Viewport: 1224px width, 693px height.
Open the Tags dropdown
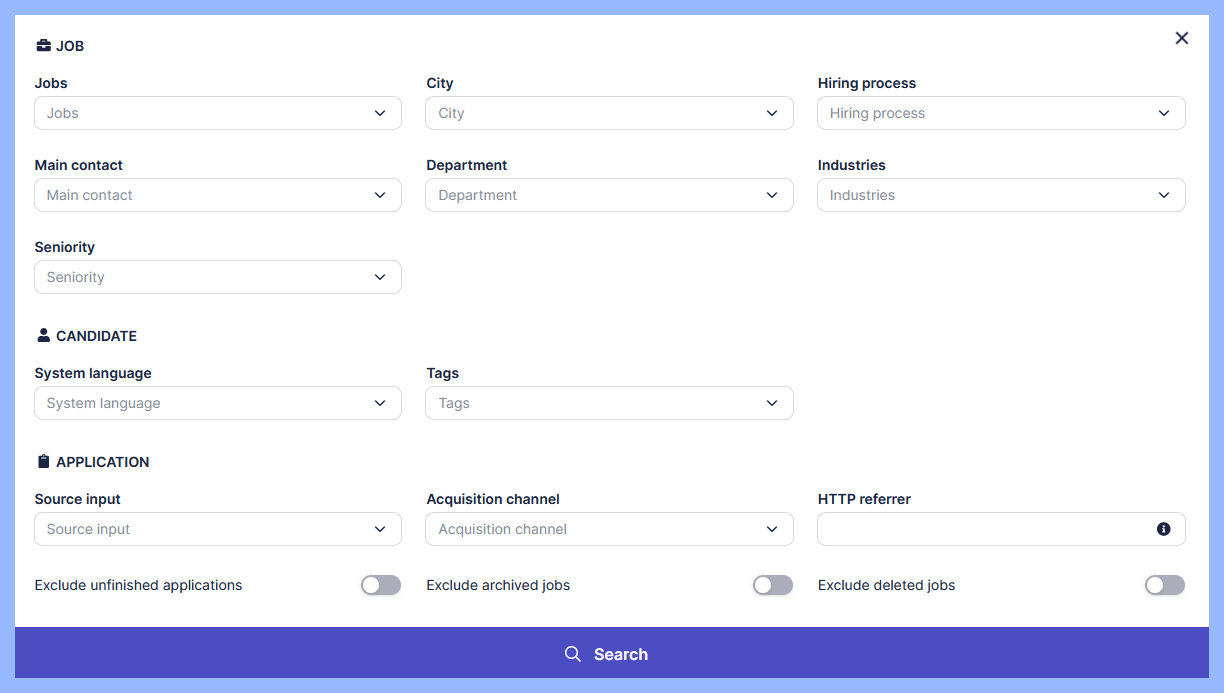(609, 403)
